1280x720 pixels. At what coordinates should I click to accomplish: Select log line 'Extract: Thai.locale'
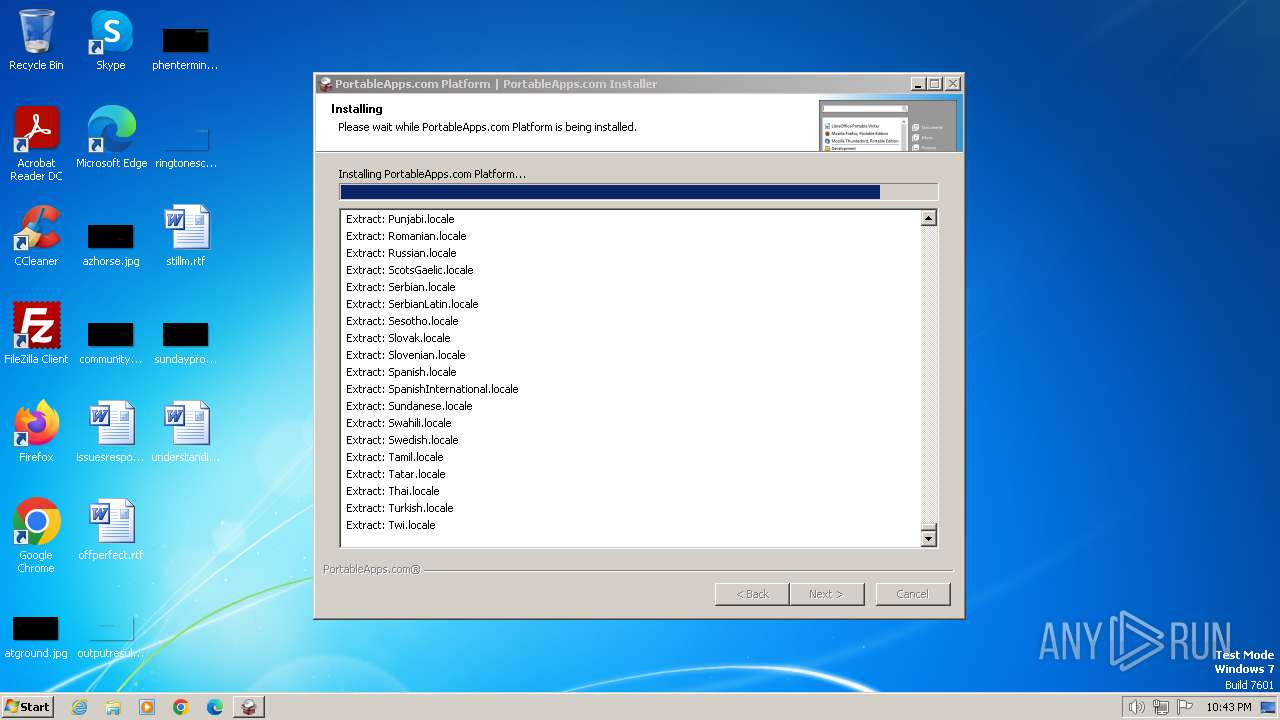pos(393,491)
